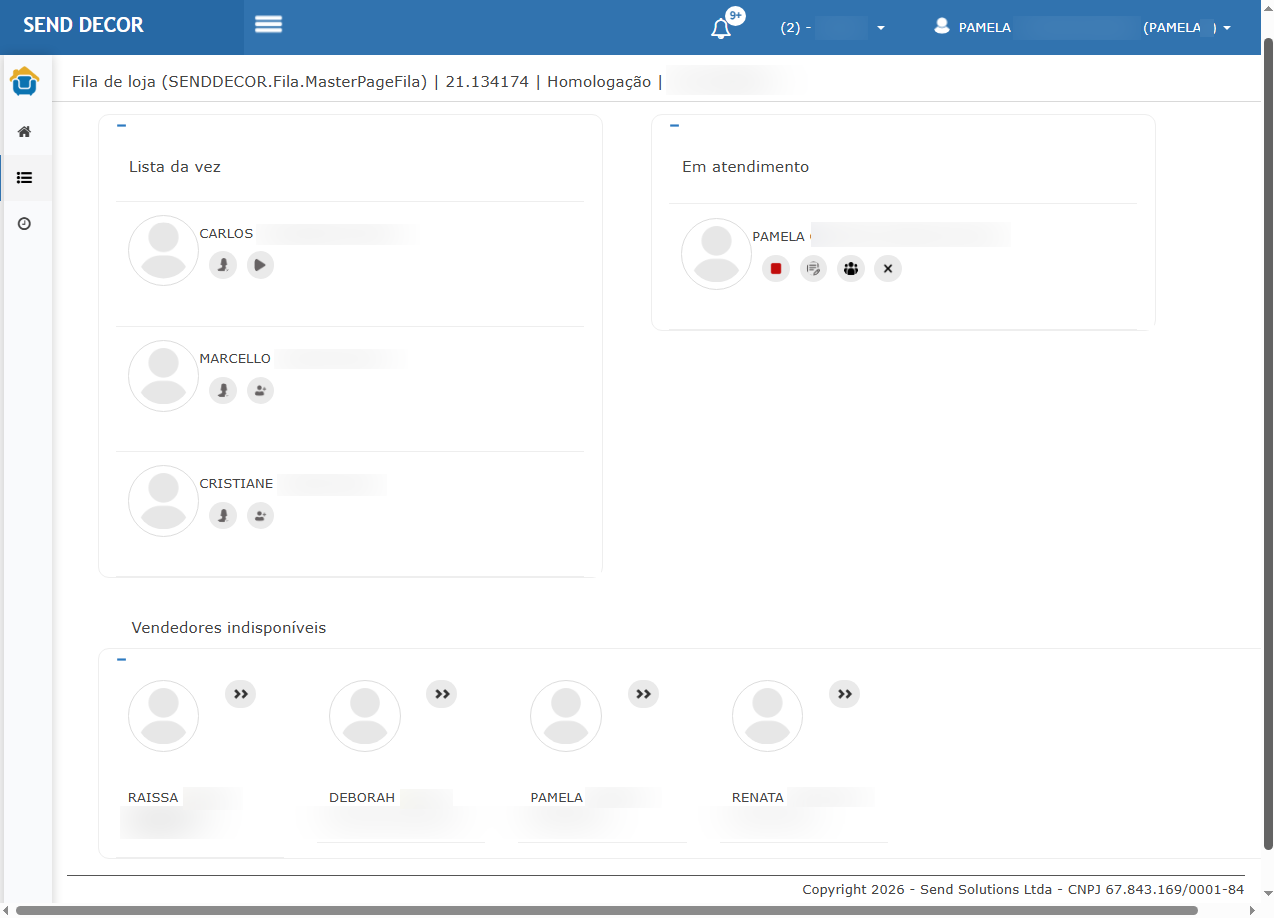Click the add-person icon beside Marcello
The image size is (1274, 918).
pos(260,390)
